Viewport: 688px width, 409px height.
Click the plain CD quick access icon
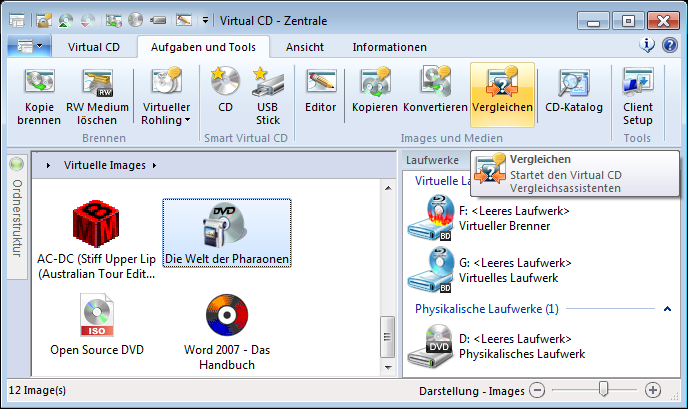point(136,20)
